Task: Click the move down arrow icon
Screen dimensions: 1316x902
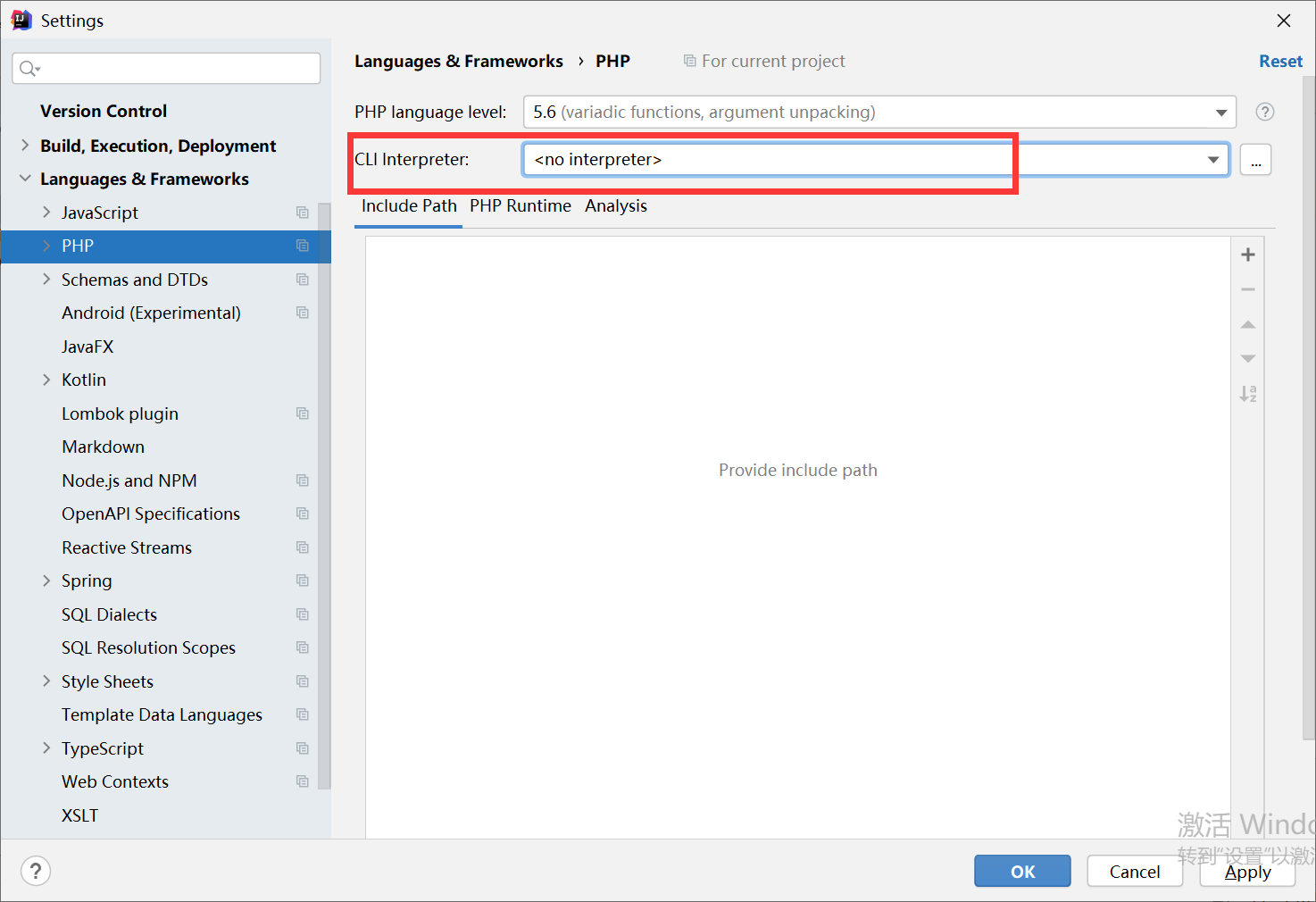Action: [1248, 358]
